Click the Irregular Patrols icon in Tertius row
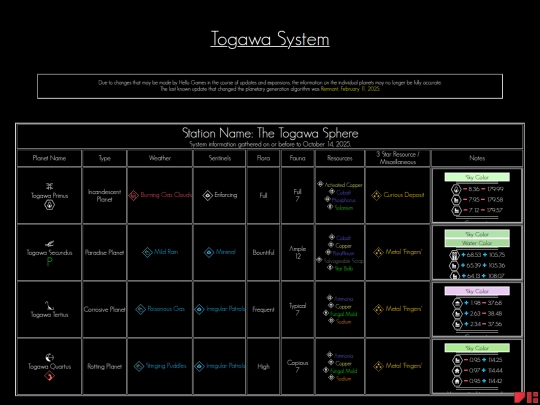The image size is (540, 405). tap(199, 309)
